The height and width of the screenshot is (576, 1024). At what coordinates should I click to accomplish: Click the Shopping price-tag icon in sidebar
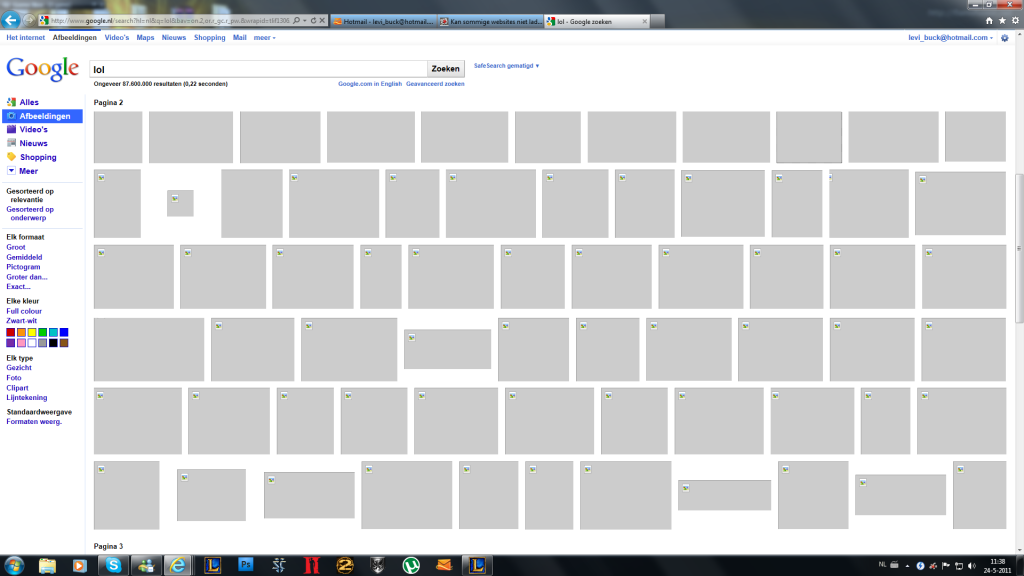click(x=11, y=156)
